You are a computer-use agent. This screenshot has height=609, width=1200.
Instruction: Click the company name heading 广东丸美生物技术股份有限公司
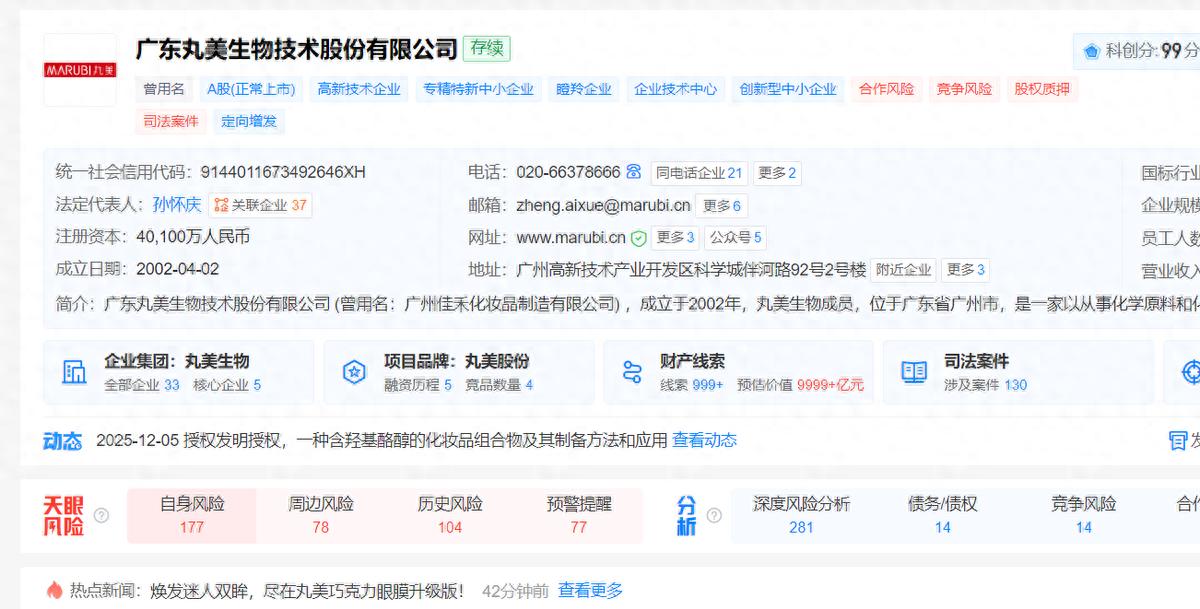[x=296, y=49]
